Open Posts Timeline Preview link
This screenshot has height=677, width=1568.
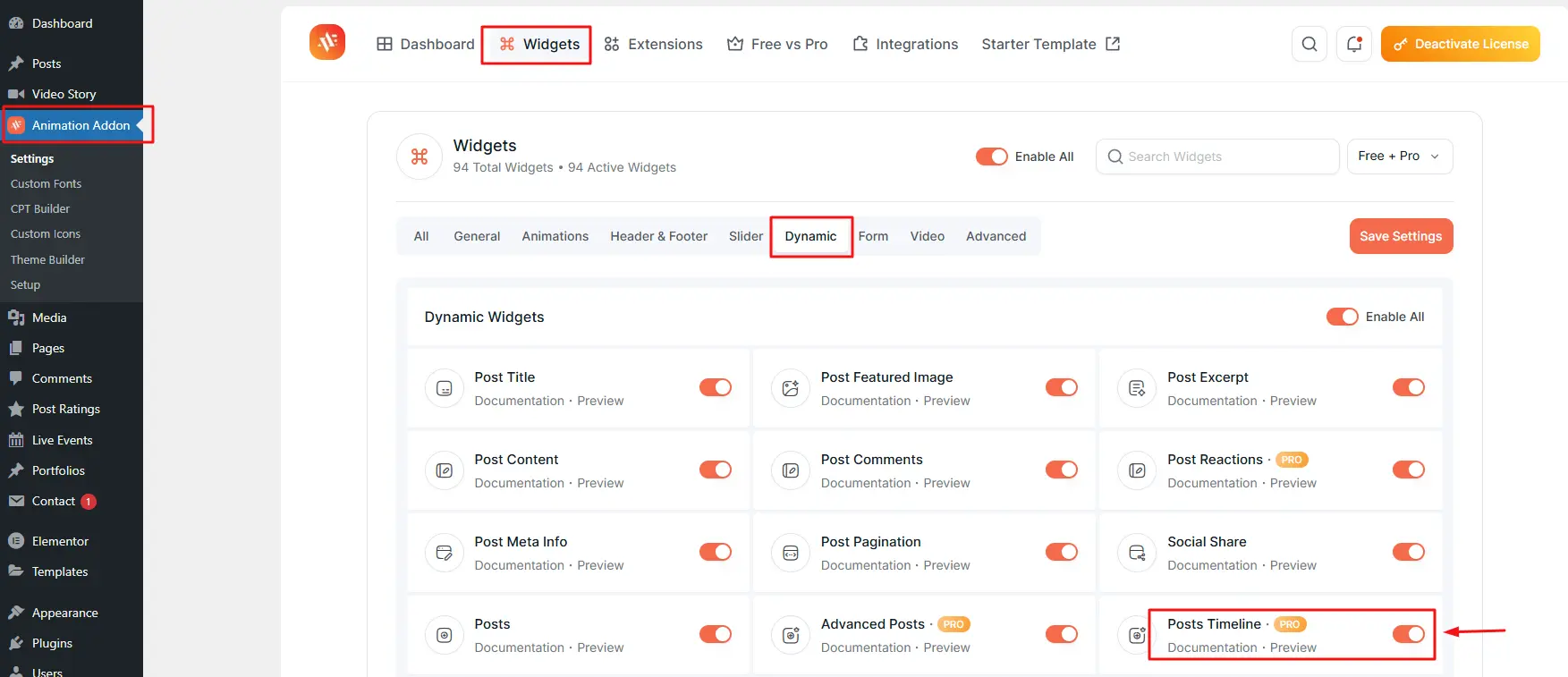click(x=1293, y=647)
